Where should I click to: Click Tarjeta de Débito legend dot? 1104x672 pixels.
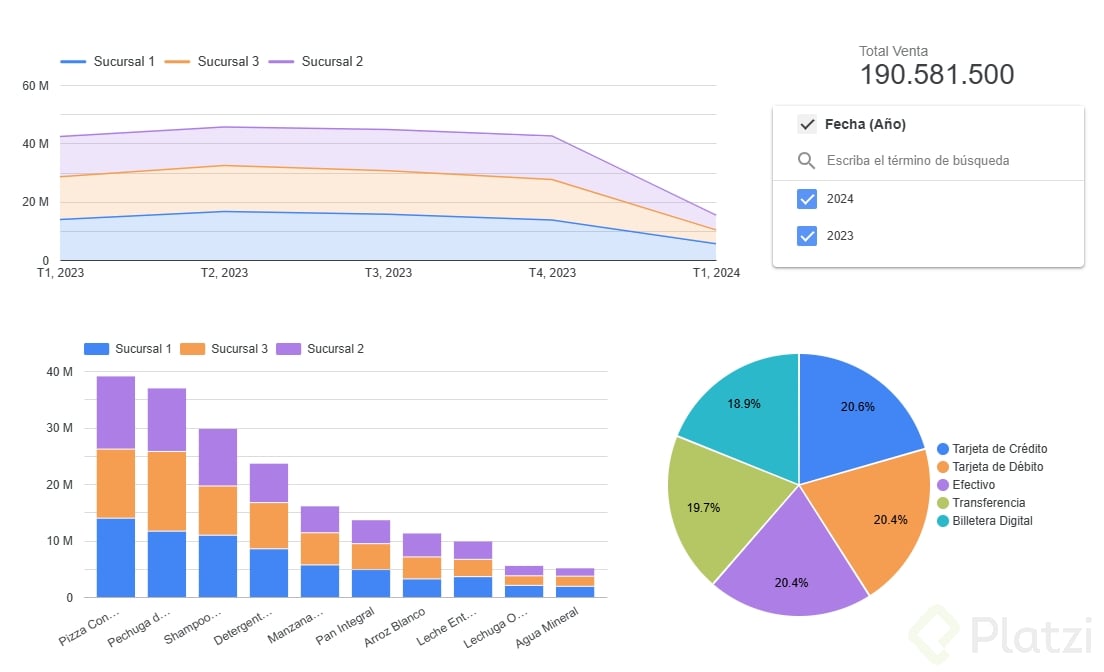click(x=943, y=467)
